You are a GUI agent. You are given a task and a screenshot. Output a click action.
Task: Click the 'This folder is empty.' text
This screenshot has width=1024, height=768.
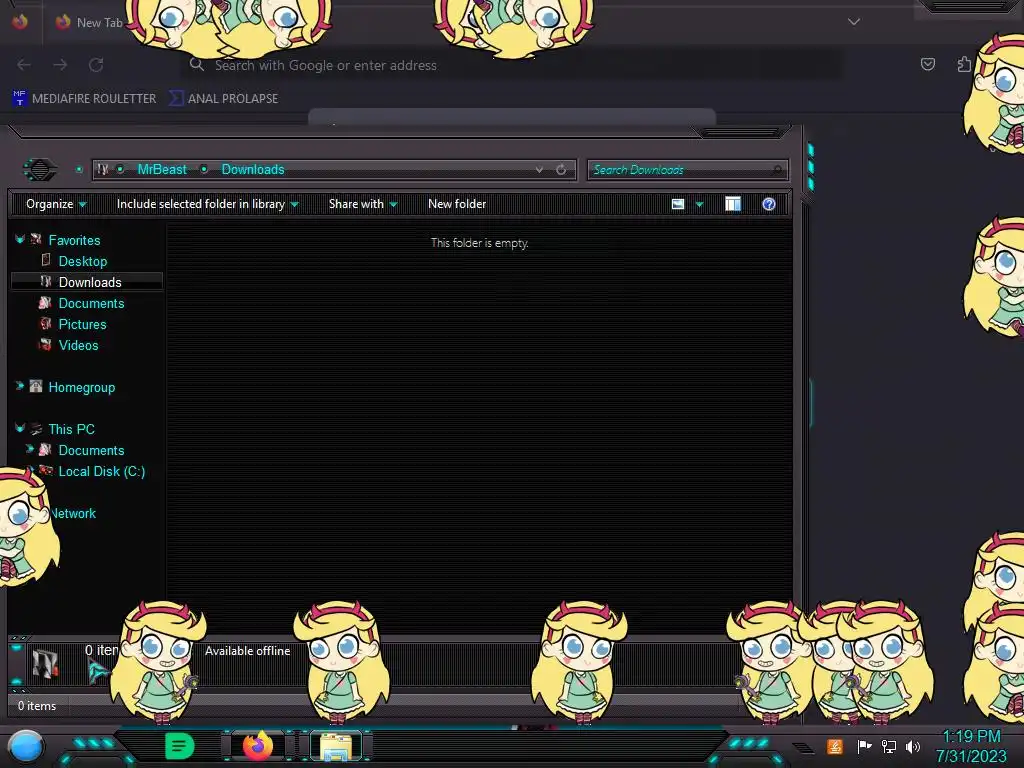[x=479, y=243]
